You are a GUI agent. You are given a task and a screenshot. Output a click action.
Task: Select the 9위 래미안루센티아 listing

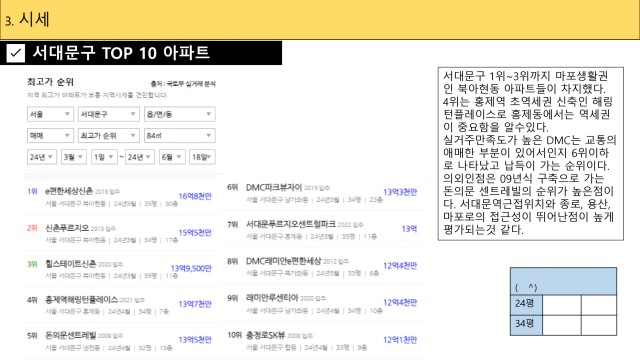pos(322,303)
